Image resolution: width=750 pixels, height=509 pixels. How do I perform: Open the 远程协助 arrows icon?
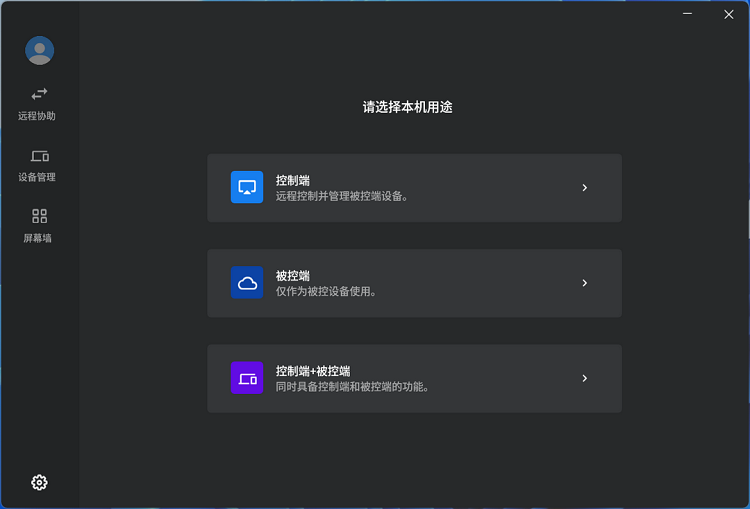coord(39,94)
